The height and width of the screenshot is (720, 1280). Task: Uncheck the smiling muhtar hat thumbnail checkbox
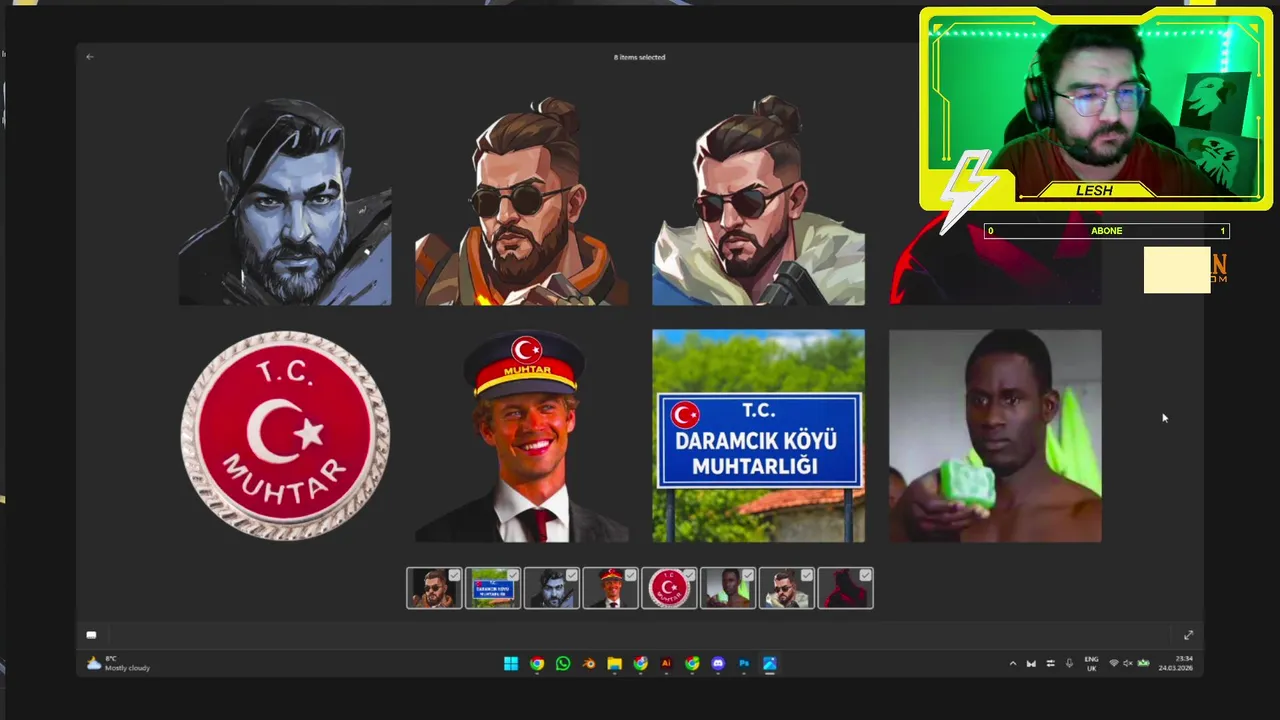point(630,575)
